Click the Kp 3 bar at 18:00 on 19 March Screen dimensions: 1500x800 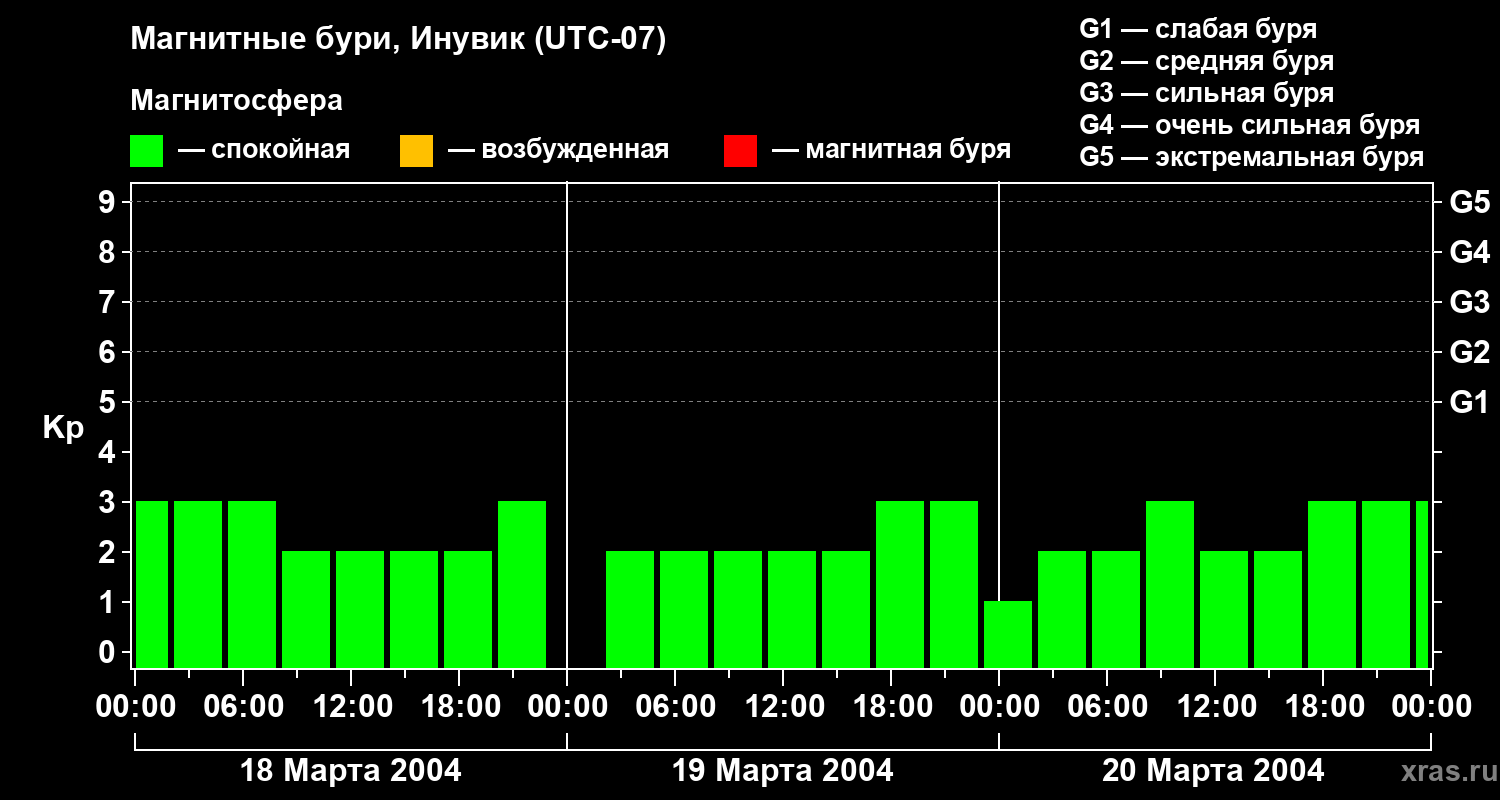point(900,584)
